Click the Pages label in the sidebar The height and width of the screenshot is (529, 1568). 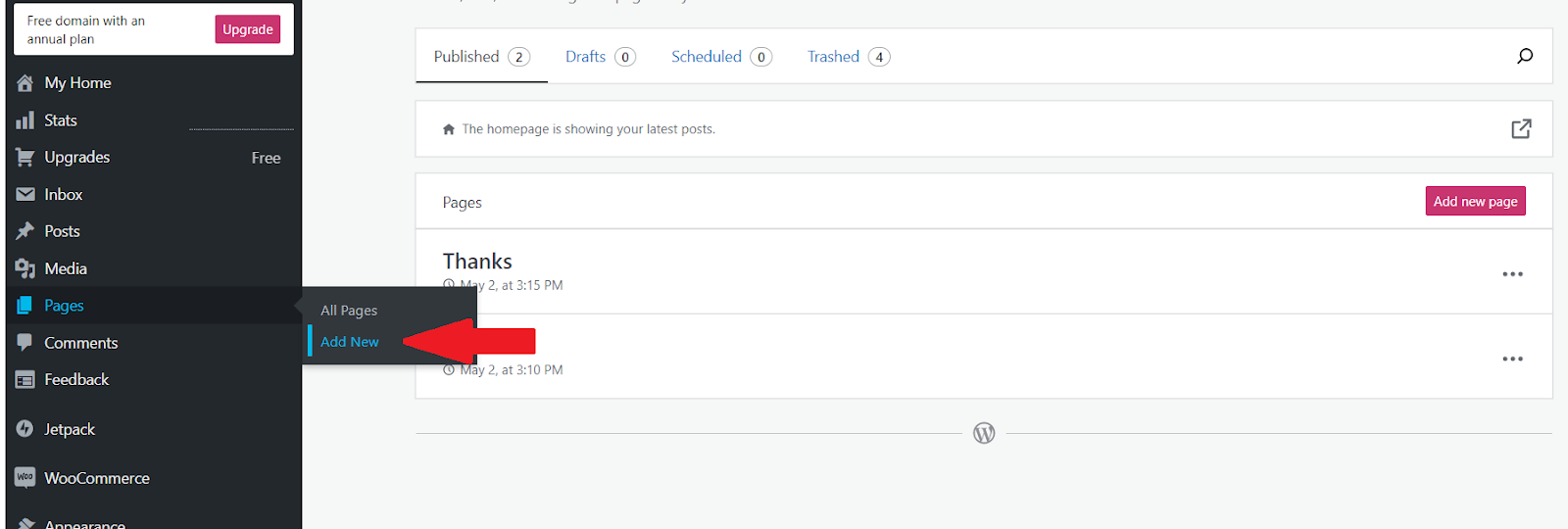pos(64,306)
